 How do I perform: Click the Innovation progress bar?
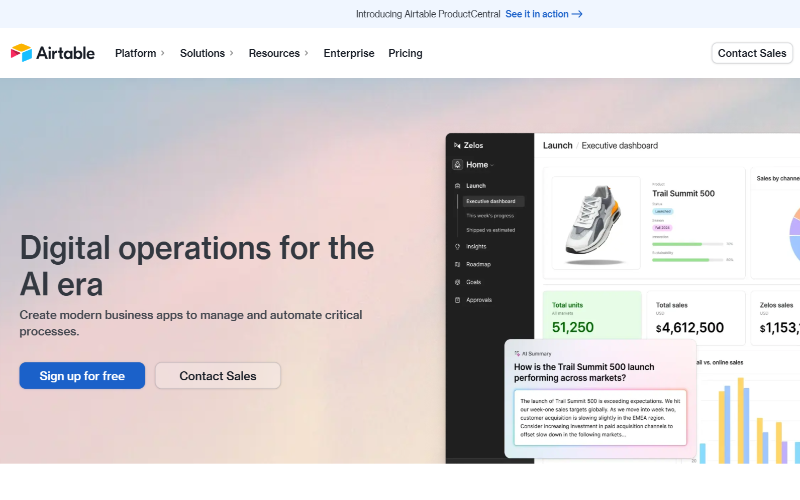[x=687, y=244]
